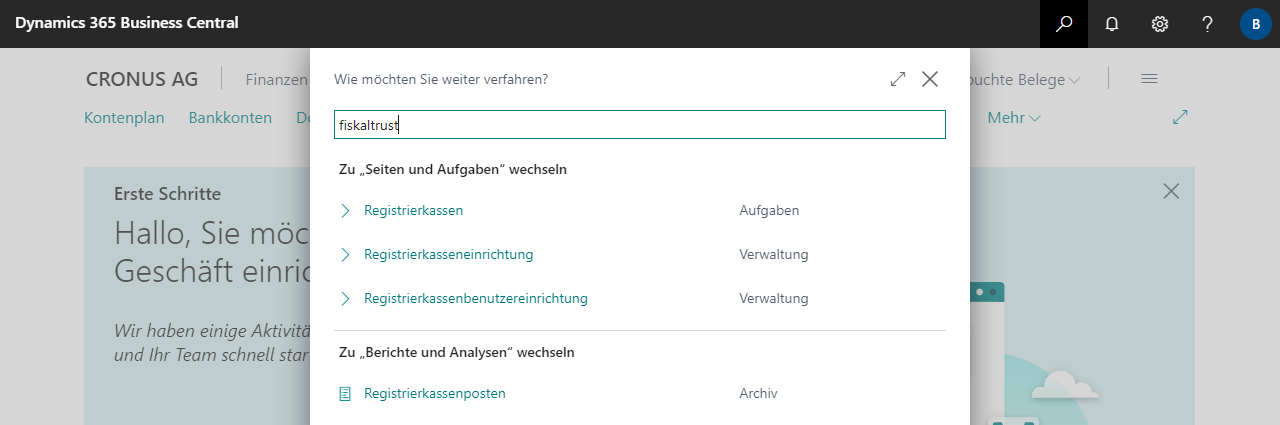Open the help question mark icon
This screenshot has width=1280, height=425.
point(1208,24)
